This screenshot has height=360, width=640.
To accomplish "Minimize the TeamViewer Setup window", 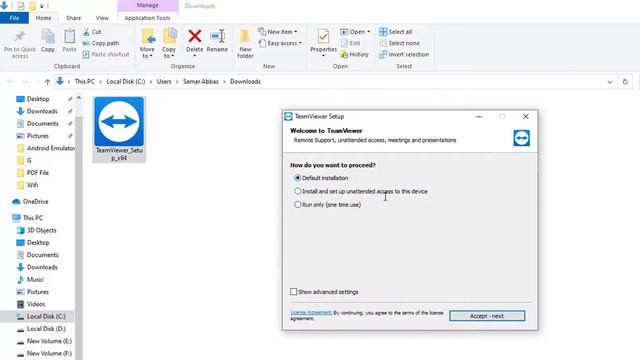I will (479, 117).
